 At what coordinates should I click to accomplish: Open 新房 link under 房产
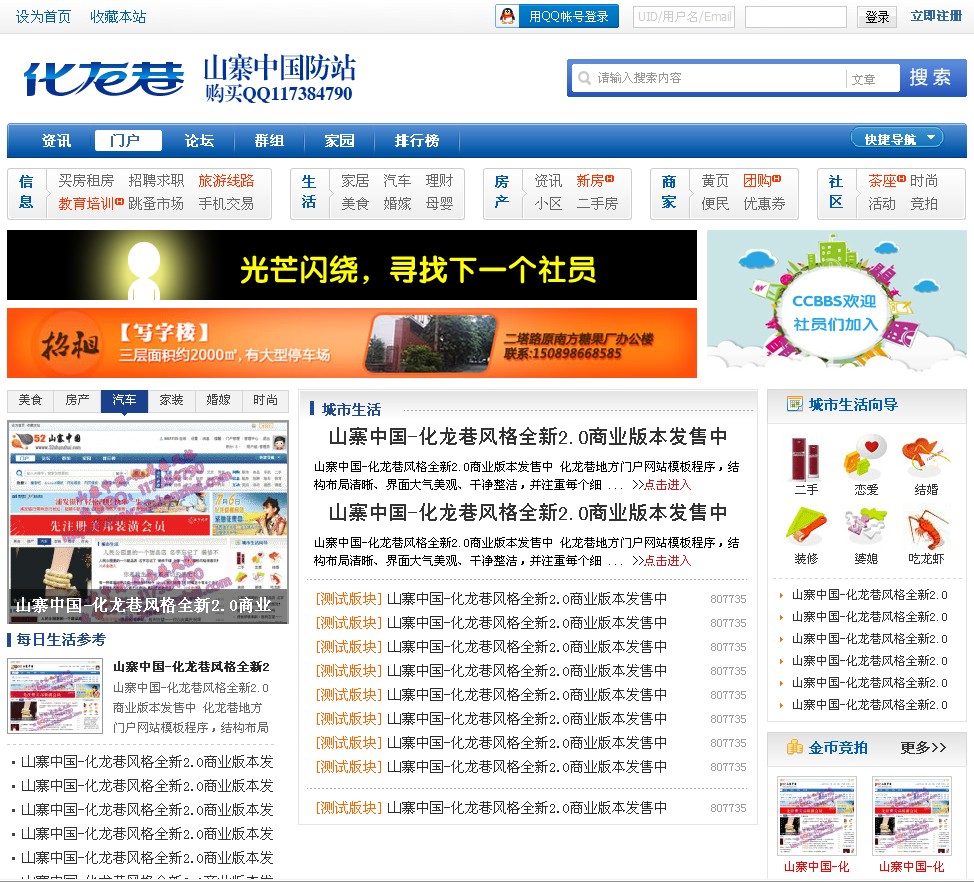(x=590, y=181)
